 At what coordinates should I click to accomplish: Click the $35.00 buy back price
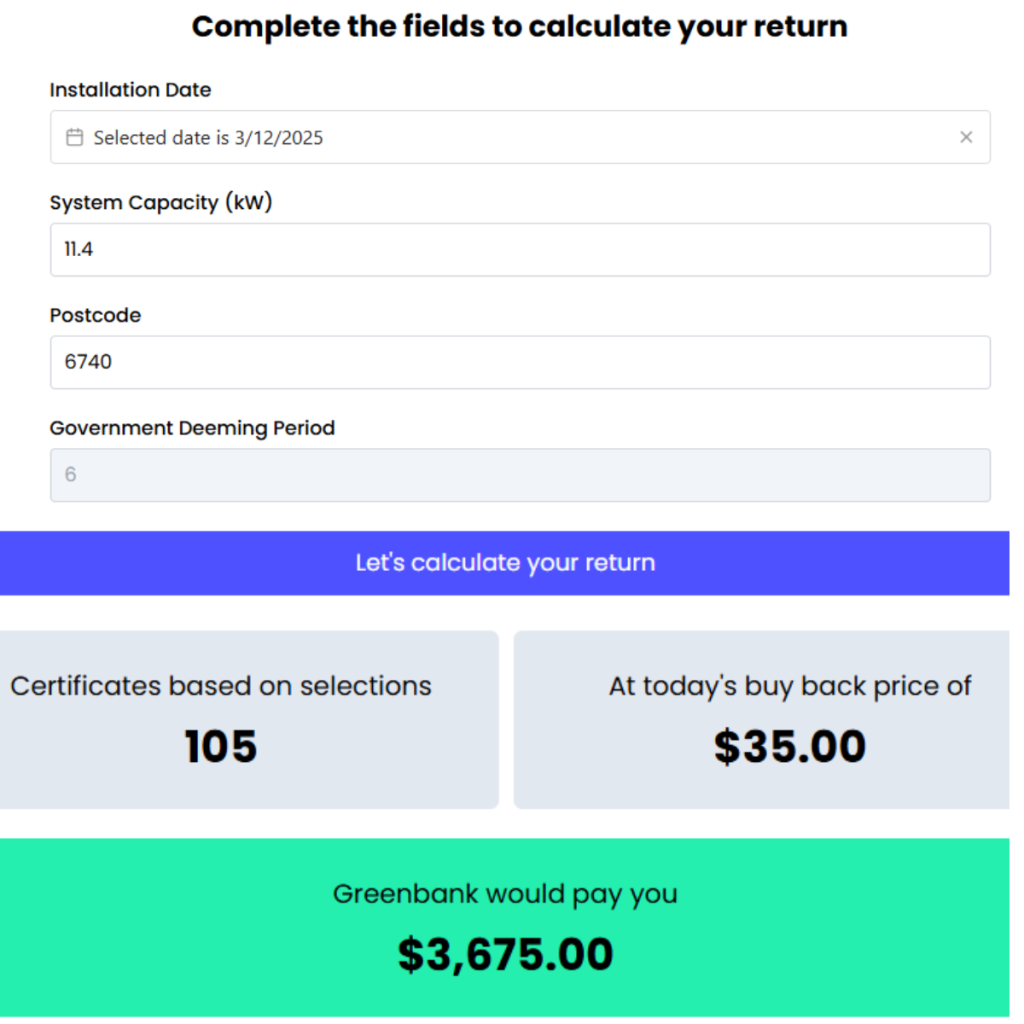(x=789, y=746)
